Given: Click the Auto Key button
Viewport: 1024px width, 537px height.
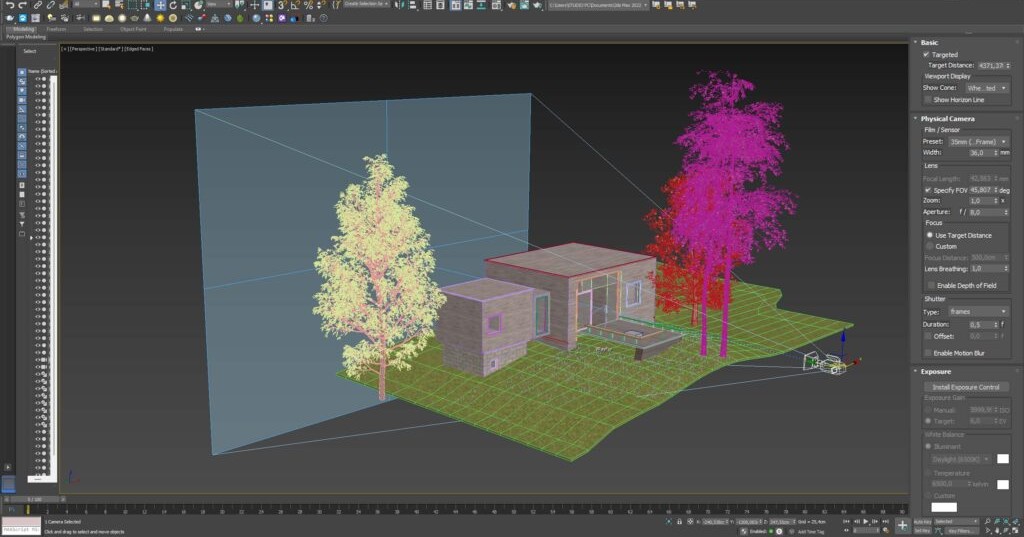Looking at the screenshot, I should (x=923, y=521).
